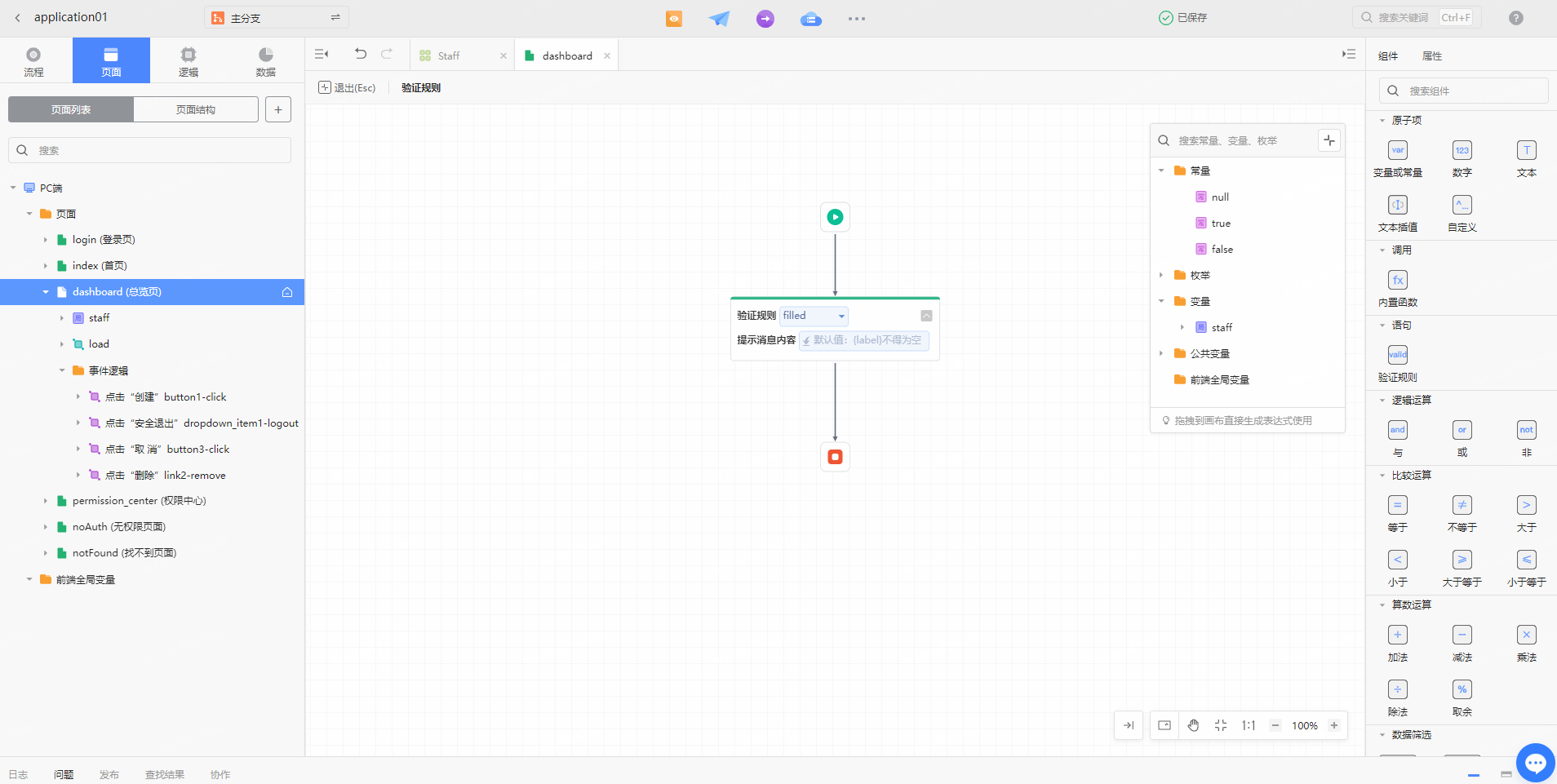Focus the page list 搜索 field
The height and width of the screenshot is (784, 1557).
150,150
